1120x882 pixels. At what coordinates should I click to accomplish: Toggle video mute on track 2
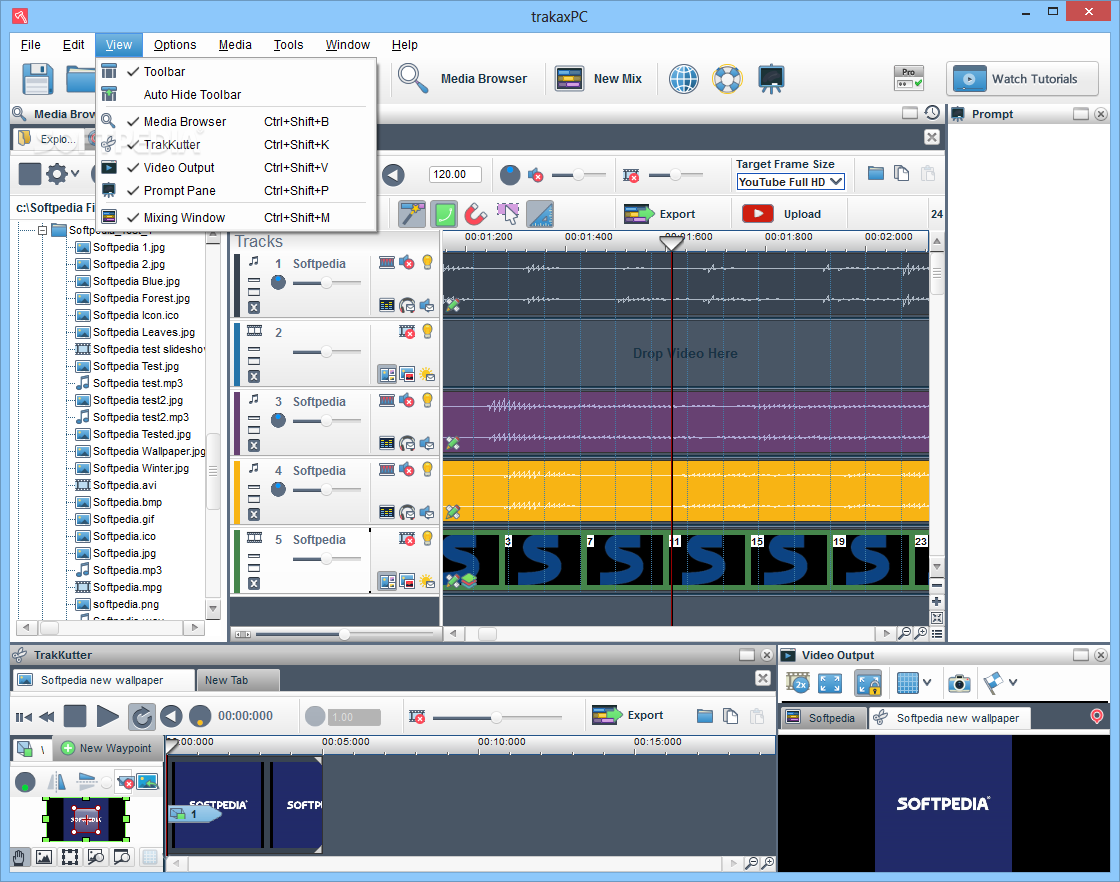(407, 331)
